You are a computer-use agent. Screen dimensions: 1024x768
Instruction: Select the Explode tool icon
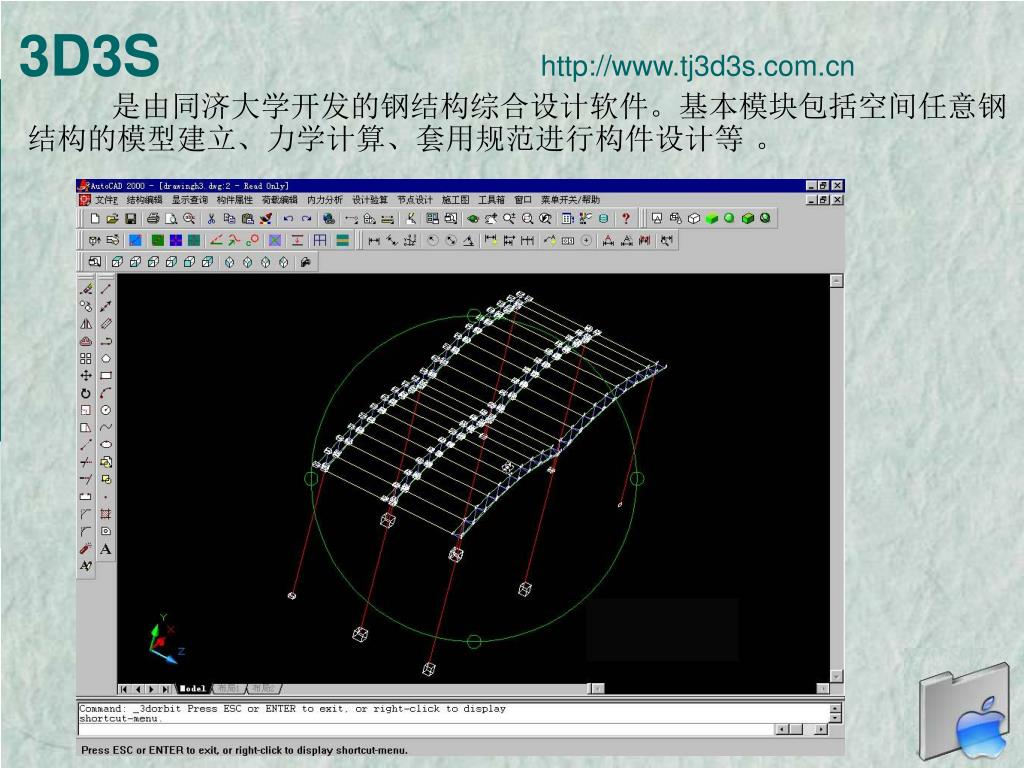point(86,549)
